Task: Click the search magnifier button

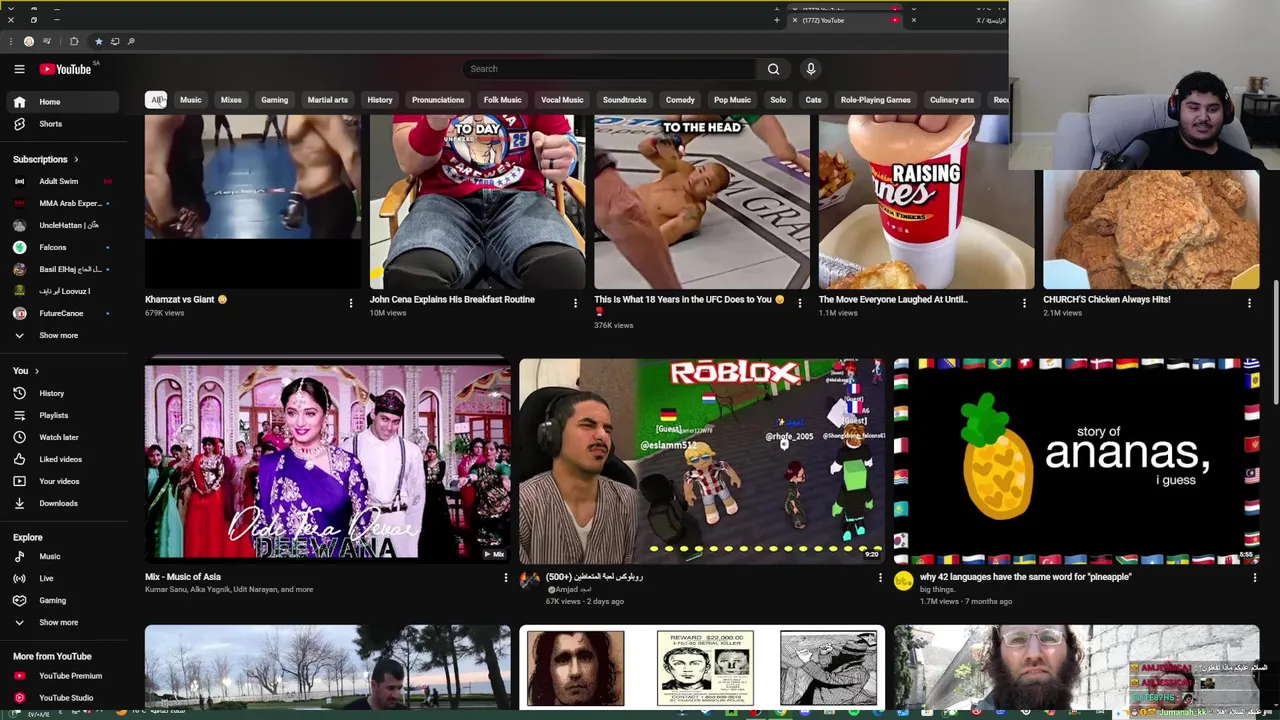Action: [773, 69]
